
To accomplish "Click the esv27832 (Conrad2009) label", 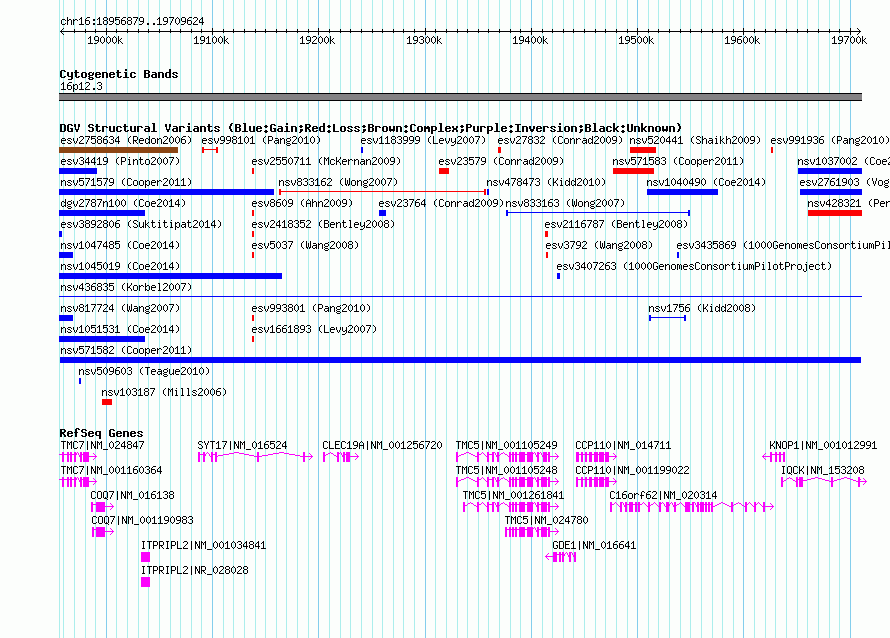I will (x=560, y=140).
